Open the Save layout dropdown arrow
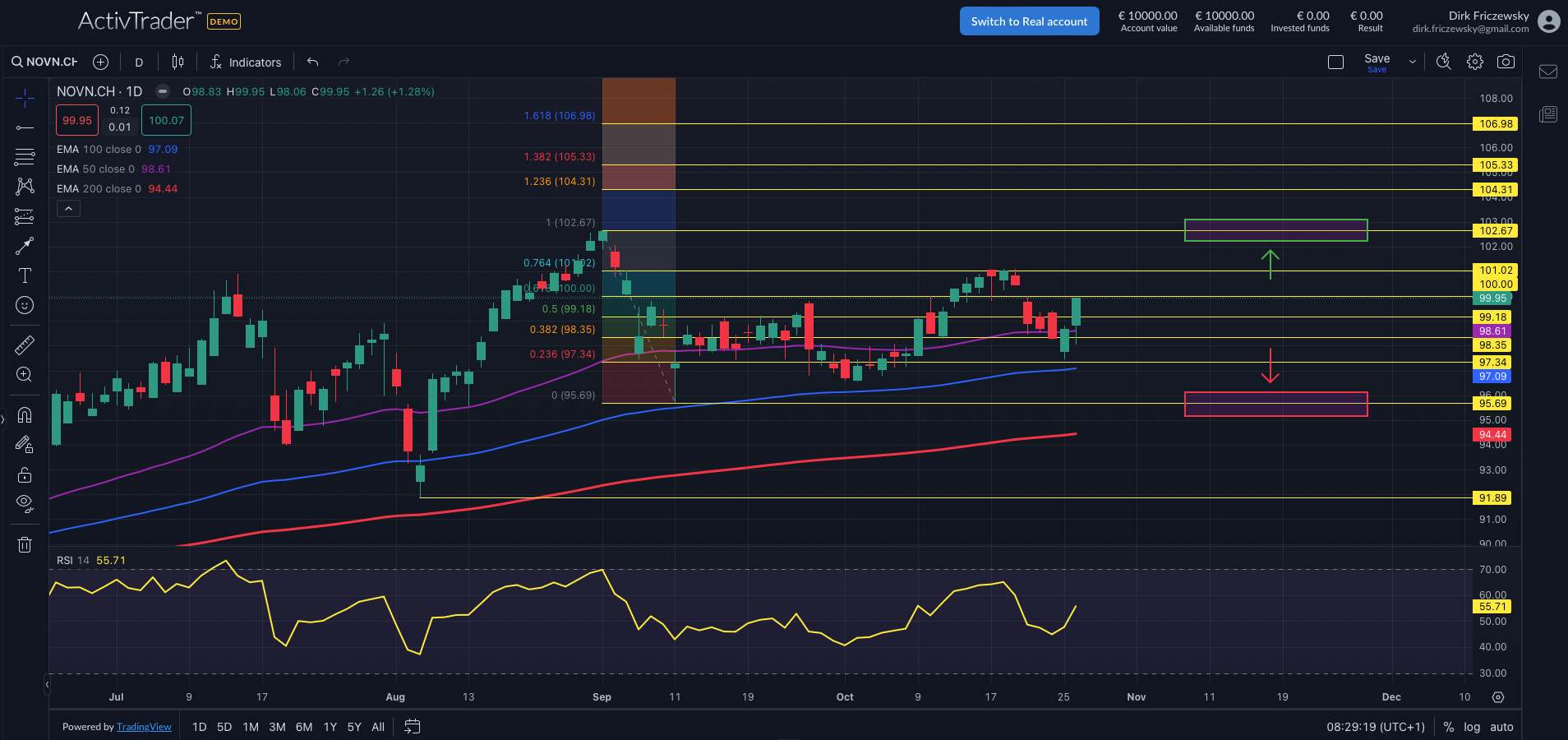Image resolution: width=1568 pixels, height=740 pixels. point(1413,62)
